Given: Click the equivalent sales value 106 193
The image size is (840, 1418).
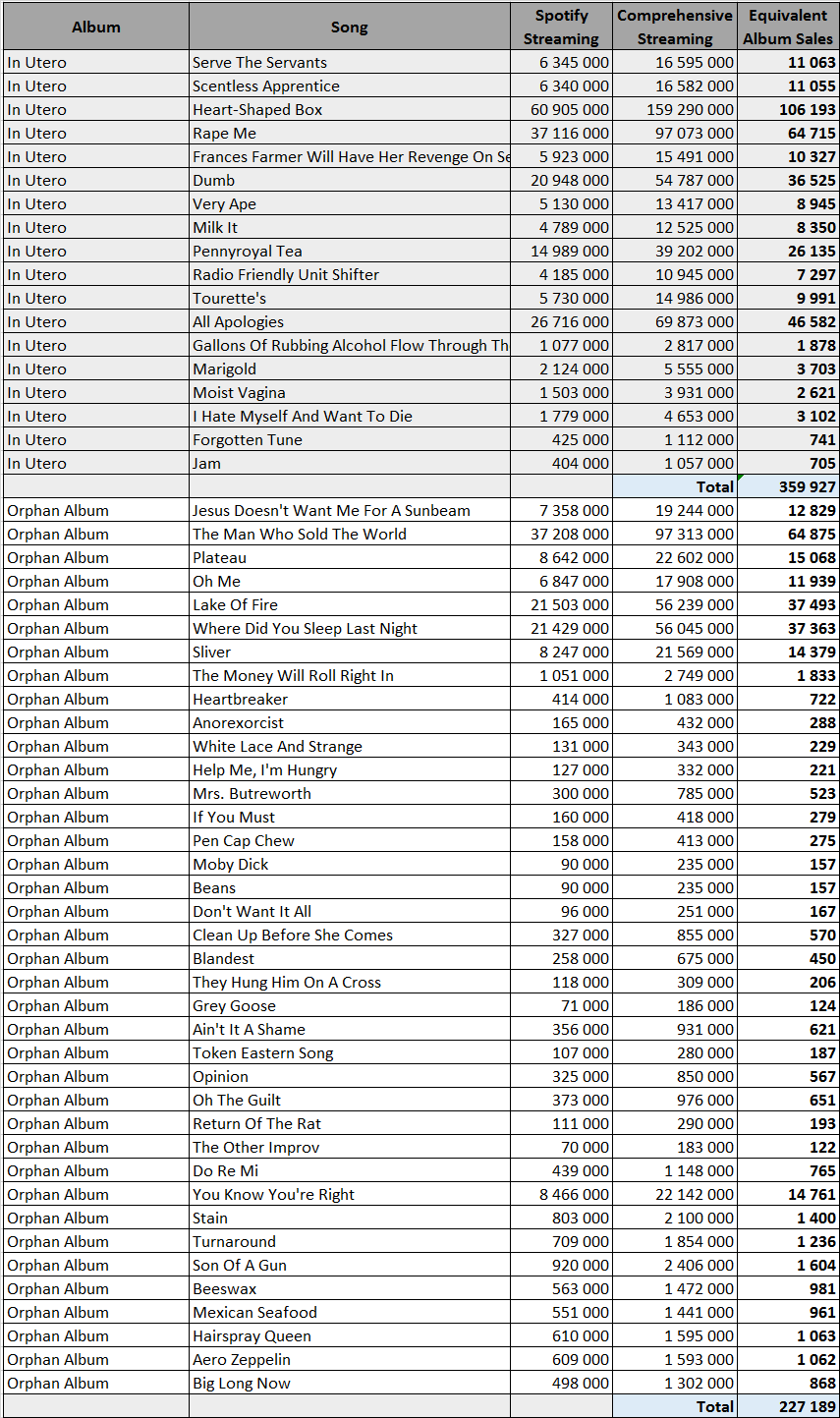Looking at the screenshot, I should pos(788,109).
